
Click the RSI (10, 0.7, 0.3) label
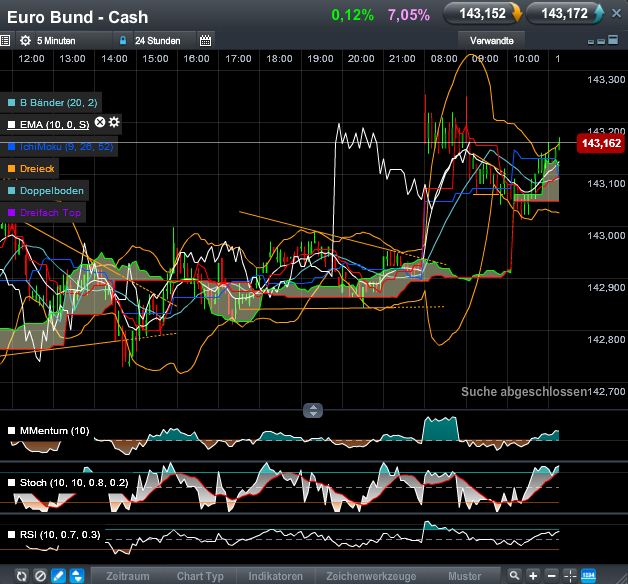coord(60,535)
